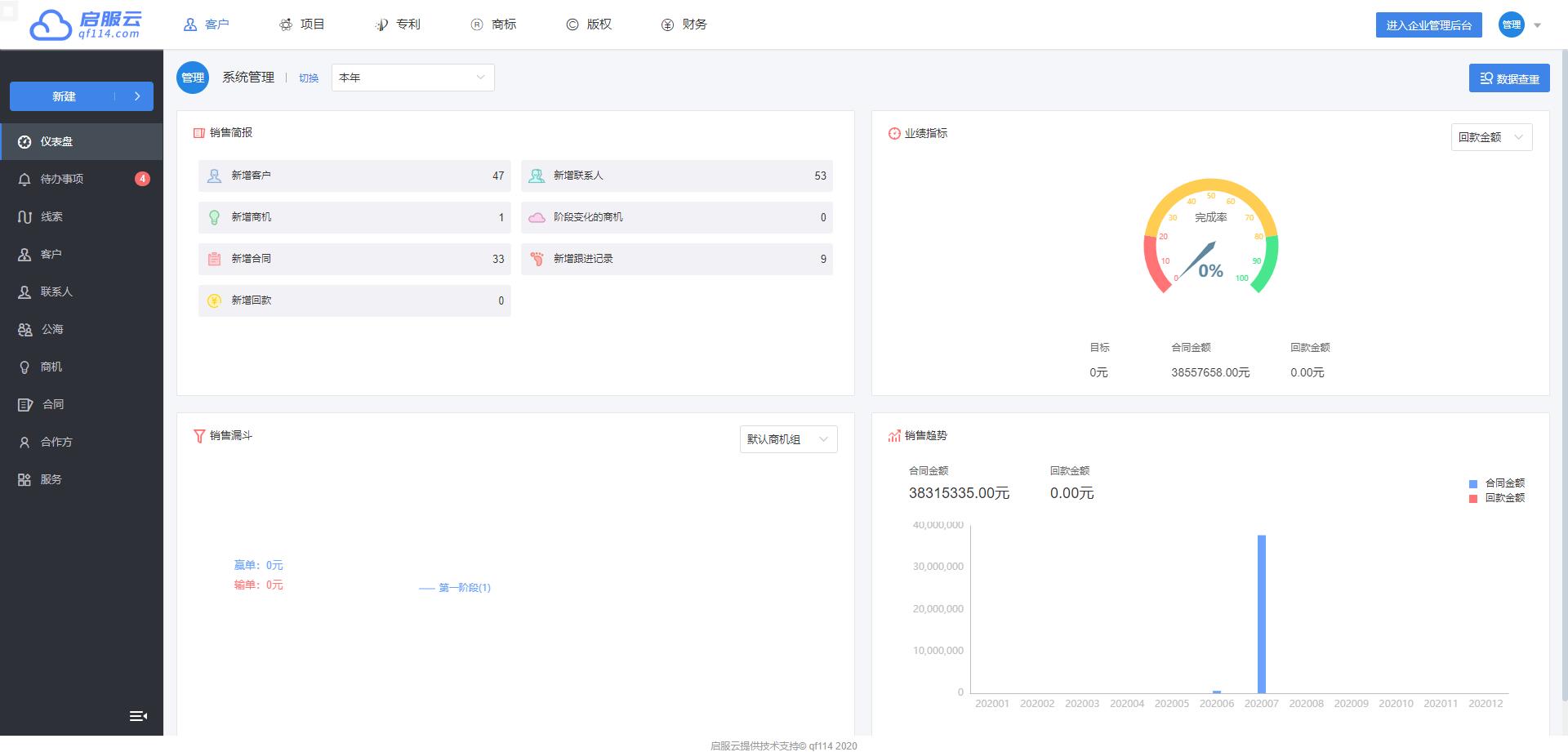
Task: Click the person icon in 新增客户 row
Action: (x=214, y=176)
